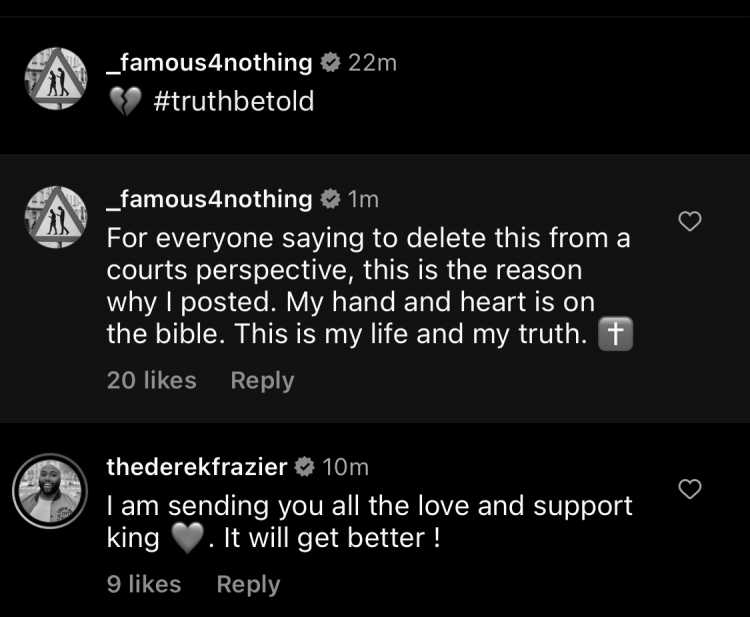Tap the #truthbetold hashtag
The image size is (750, 617).
pyautogui.click(x=234, y=101)
